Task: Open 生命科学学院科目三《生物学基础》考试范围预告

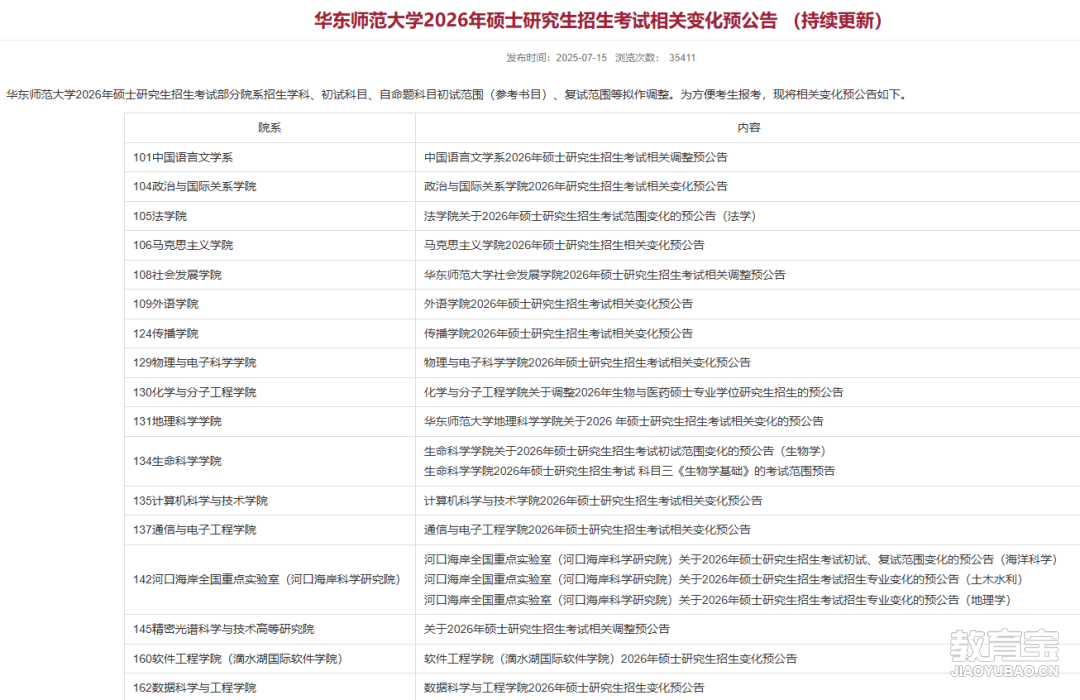Action: [x=629, y=471]
